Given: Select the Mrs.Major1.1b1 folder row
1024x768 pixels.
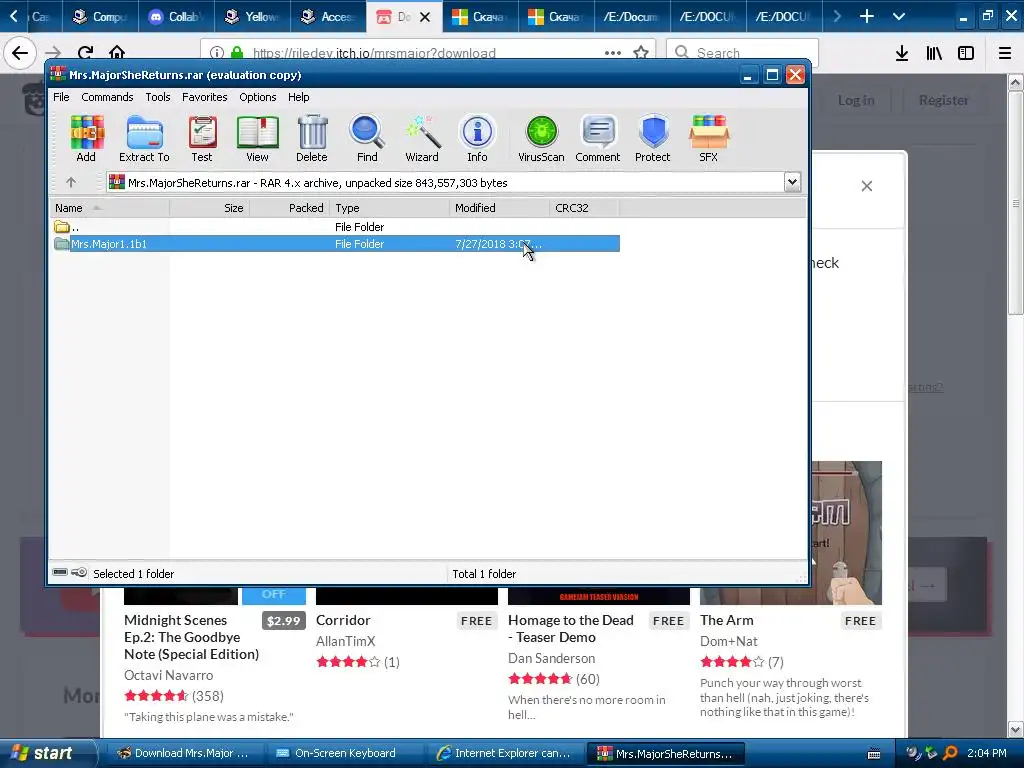Looking at the screenshot, I should coord(336,244).
